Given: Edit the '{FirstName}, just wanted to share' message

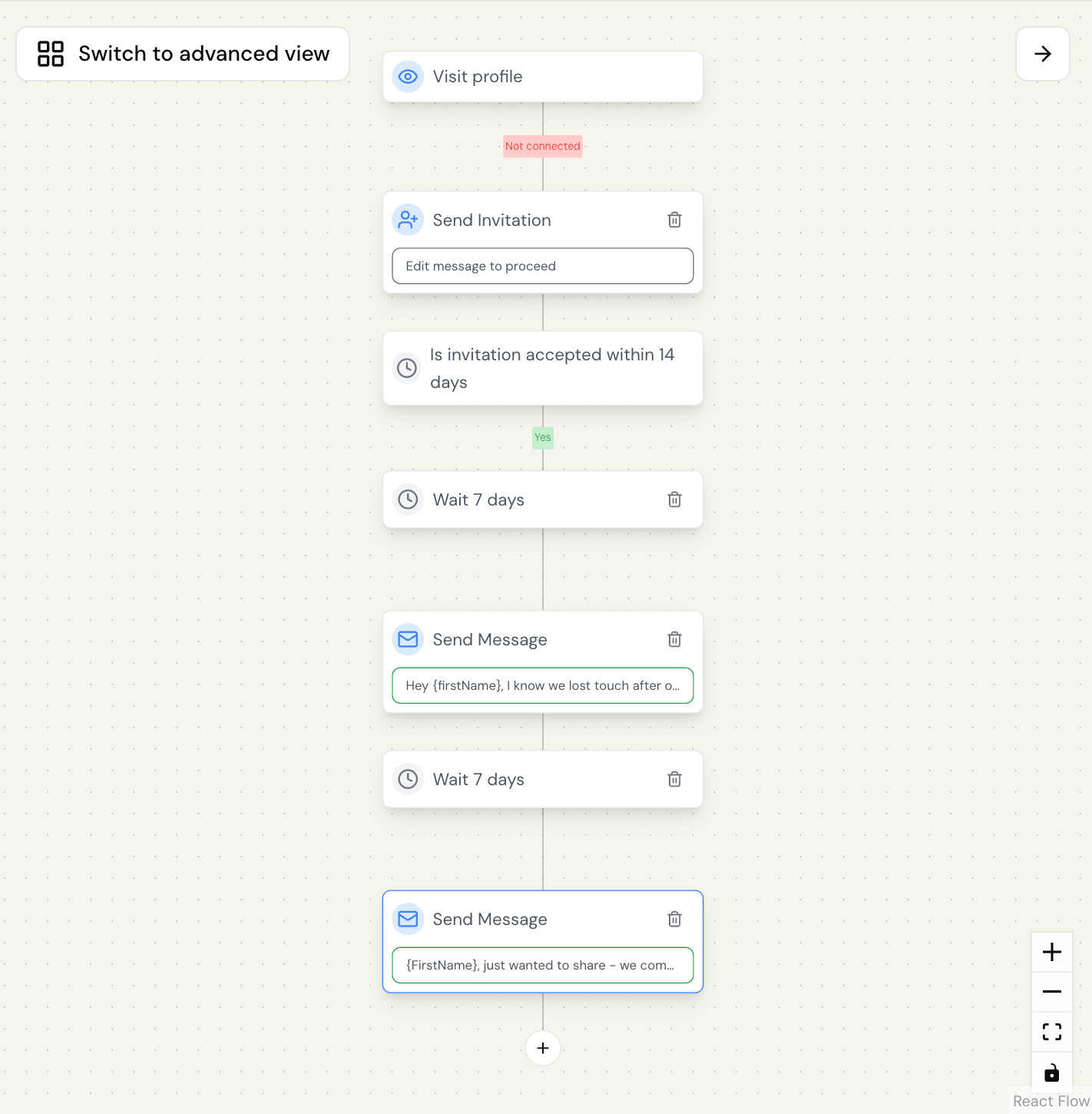Looking at the screenshot, I should [543, 965].
